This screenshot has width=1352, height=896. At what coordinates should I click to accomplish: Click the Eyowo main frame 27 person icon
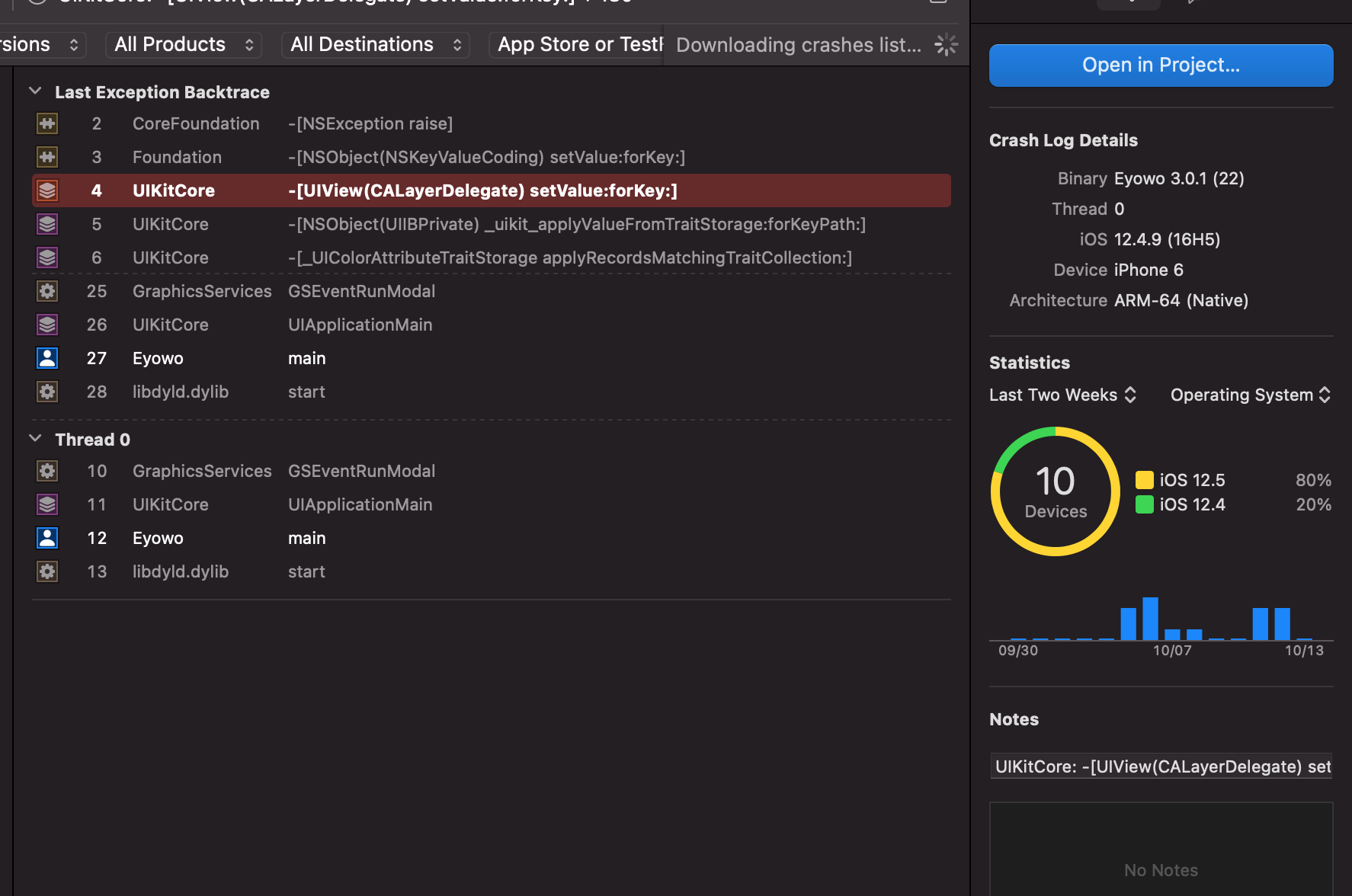(x=47, y=358)
